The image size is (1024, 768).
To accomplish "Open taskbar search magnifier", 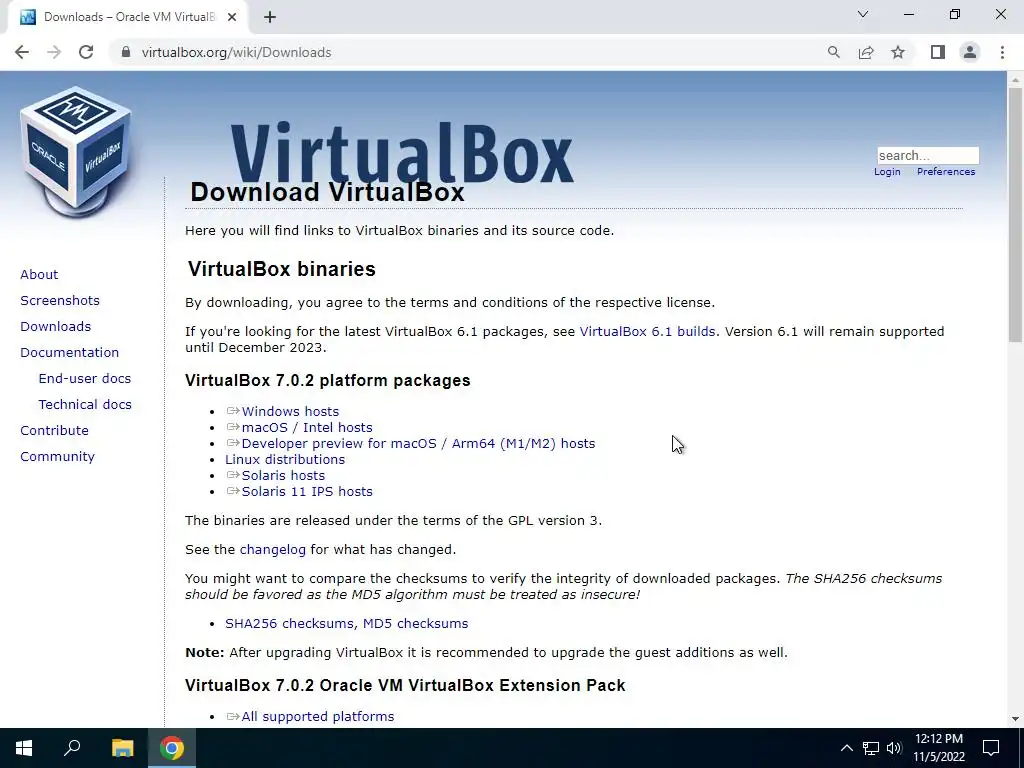I will pyautogui.click(x=72, y=748).
